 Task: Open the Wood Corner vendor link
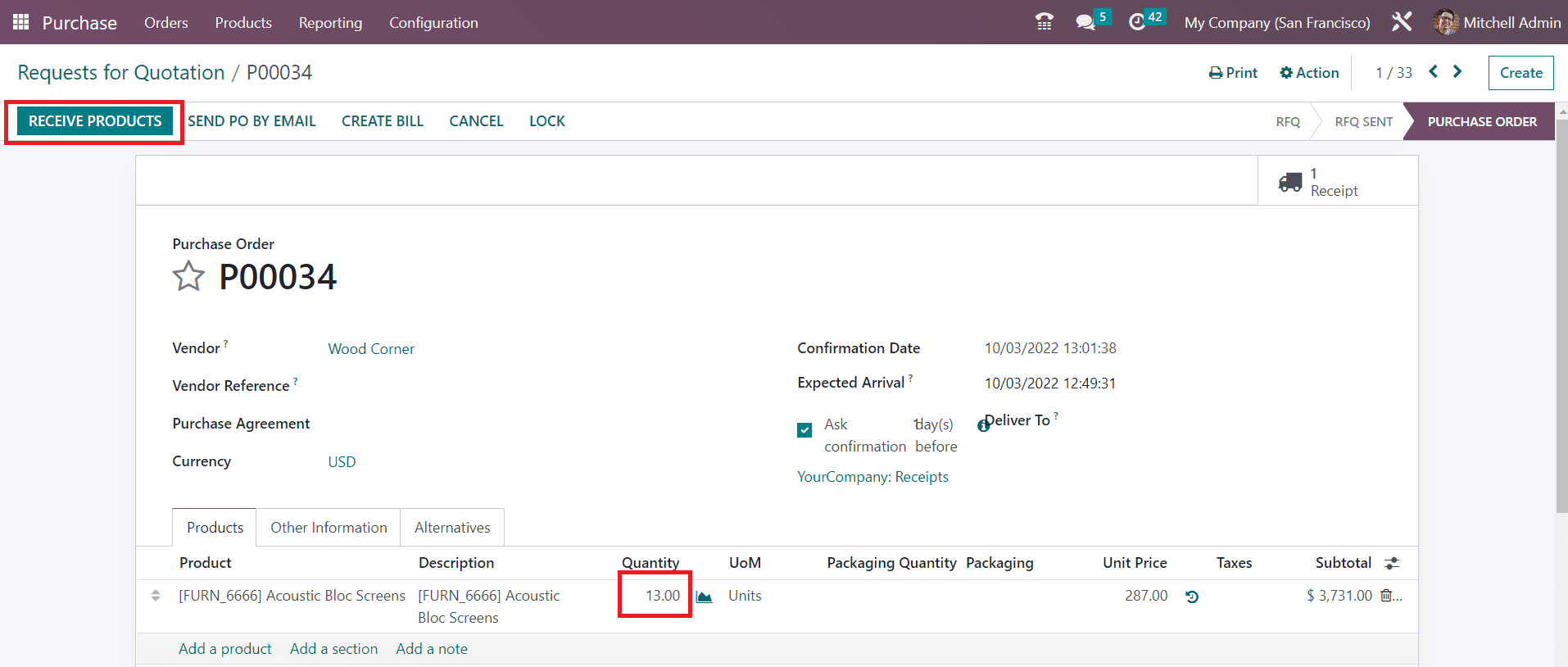point(371,349)
